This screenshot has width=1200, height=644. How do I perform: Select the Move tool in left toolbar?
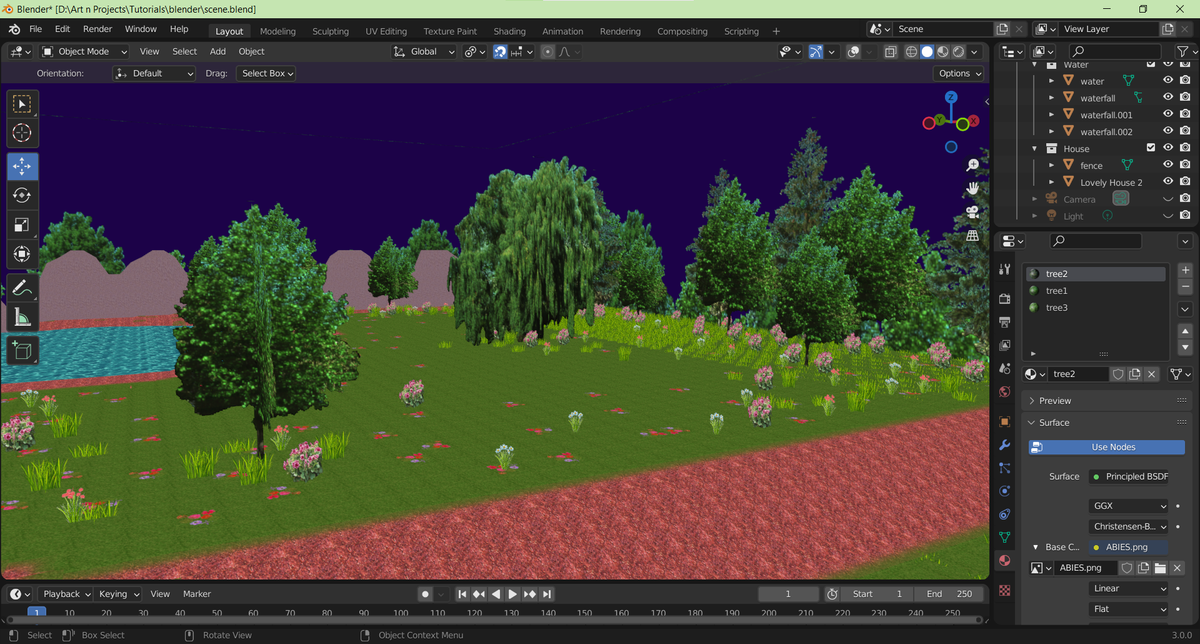(x=23, y=165)
